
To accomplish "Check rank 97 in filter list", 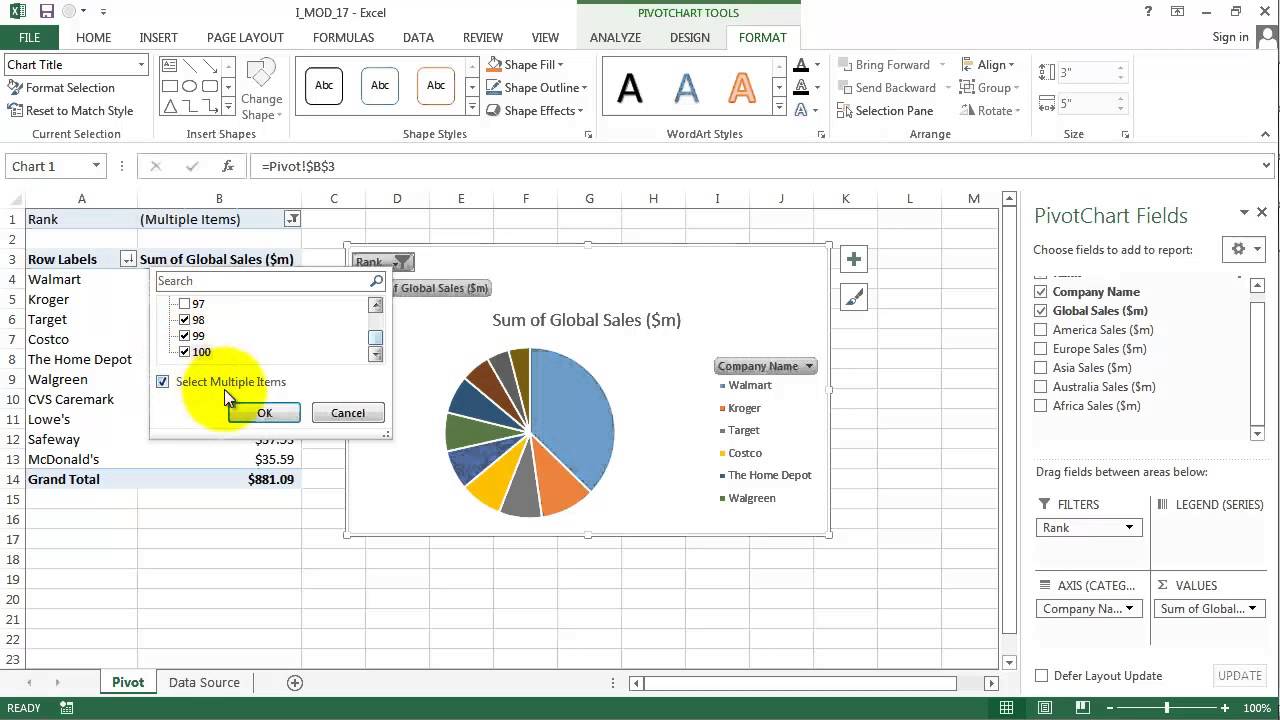I will 184,304.
